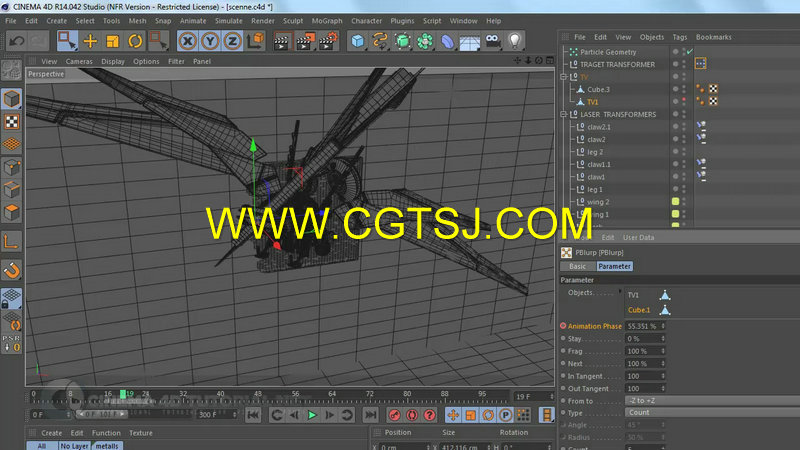Toggle Particle Geometry visibility dot
Image resolution: width=800 pixels, height=450 pixels.
pyautogui.click(x=676, y=52)
